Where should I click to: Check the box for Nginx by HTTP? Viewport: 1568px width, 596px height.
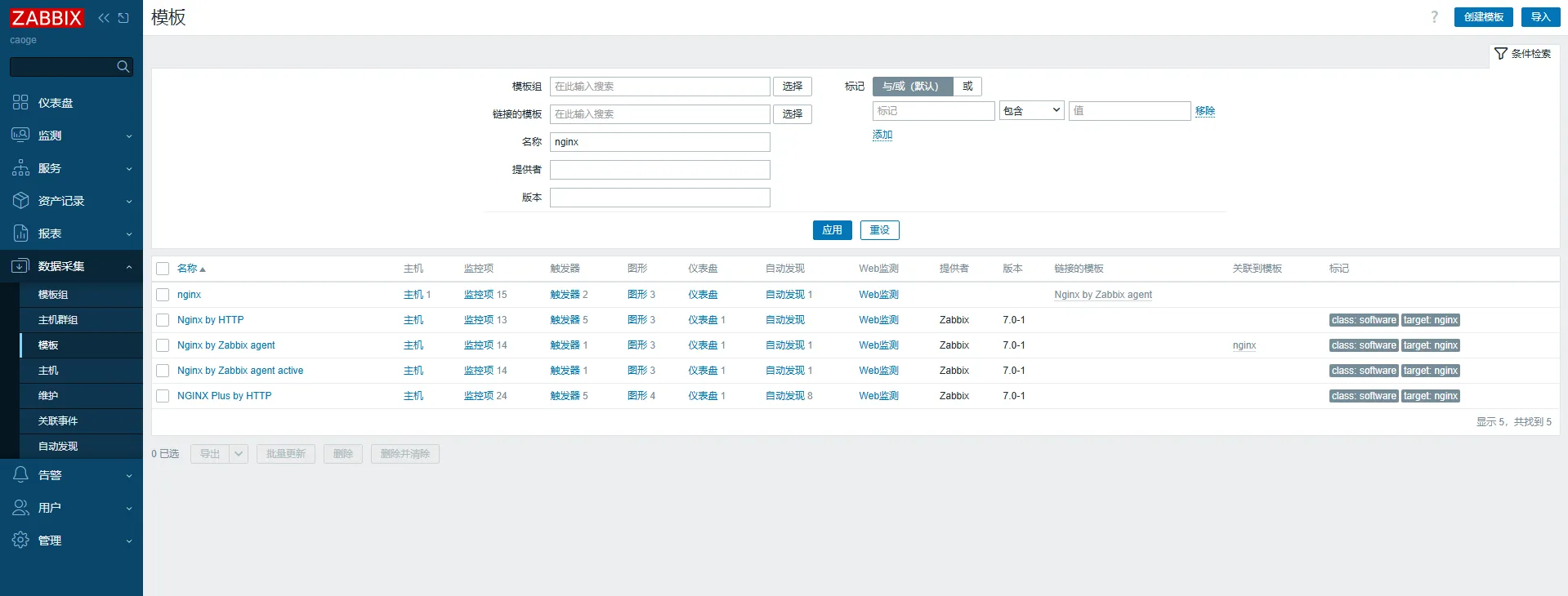click(163, 320)
